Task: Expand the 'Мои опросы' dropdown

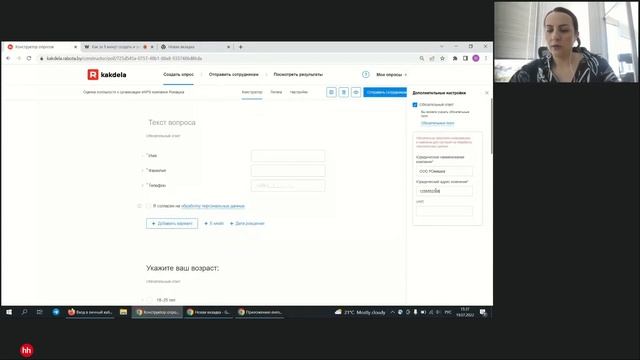Action: (x=391, y=75)
